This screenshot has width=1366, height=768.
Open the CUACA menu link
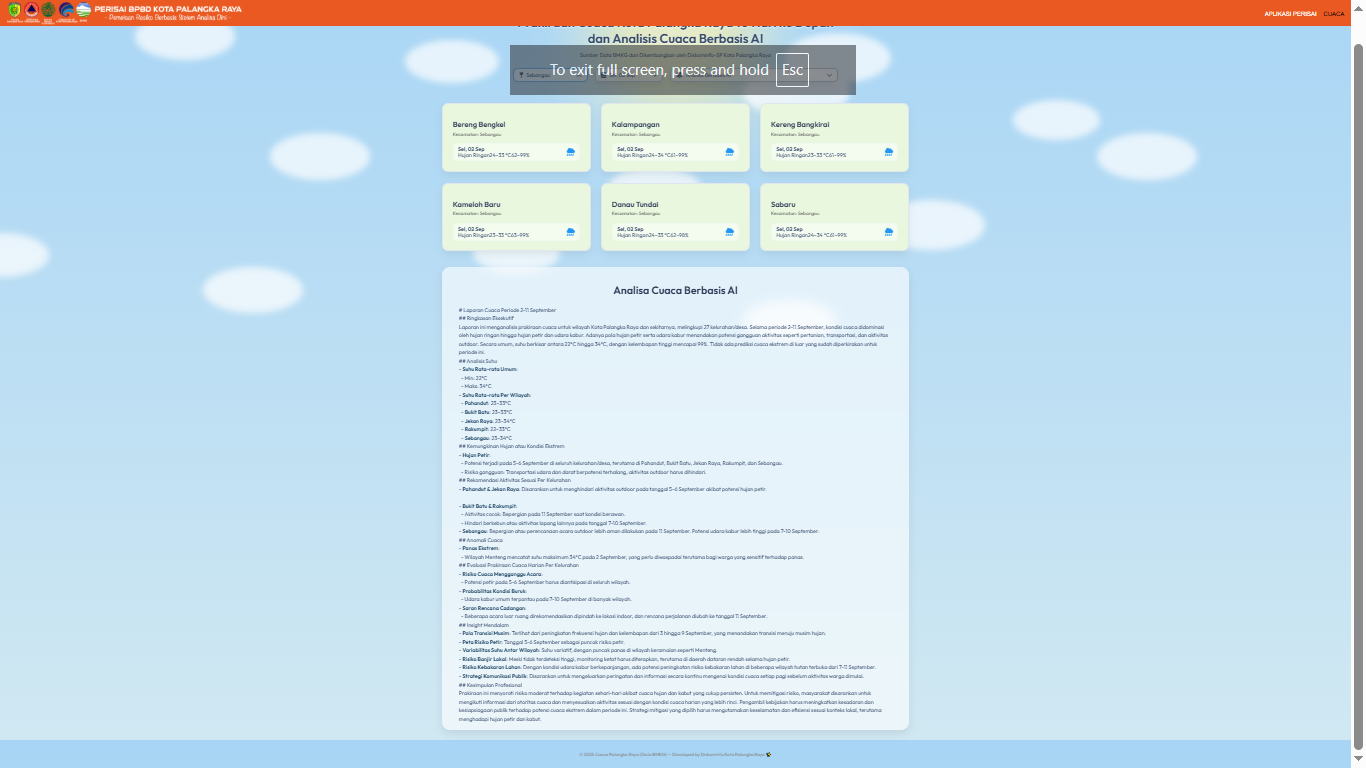[x=1334, y=14]
